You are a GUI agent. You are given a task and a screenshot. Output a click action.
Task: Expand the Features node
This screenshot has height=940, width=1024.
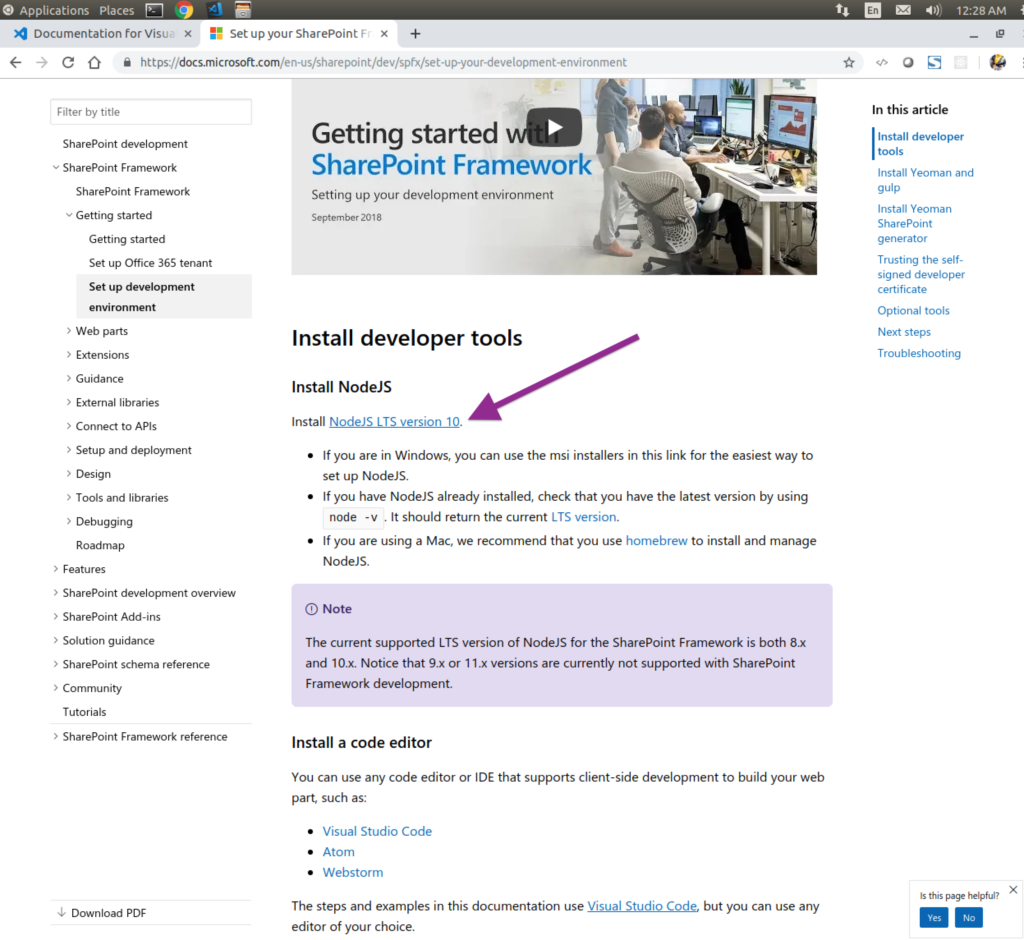click(x=56, y=569)
